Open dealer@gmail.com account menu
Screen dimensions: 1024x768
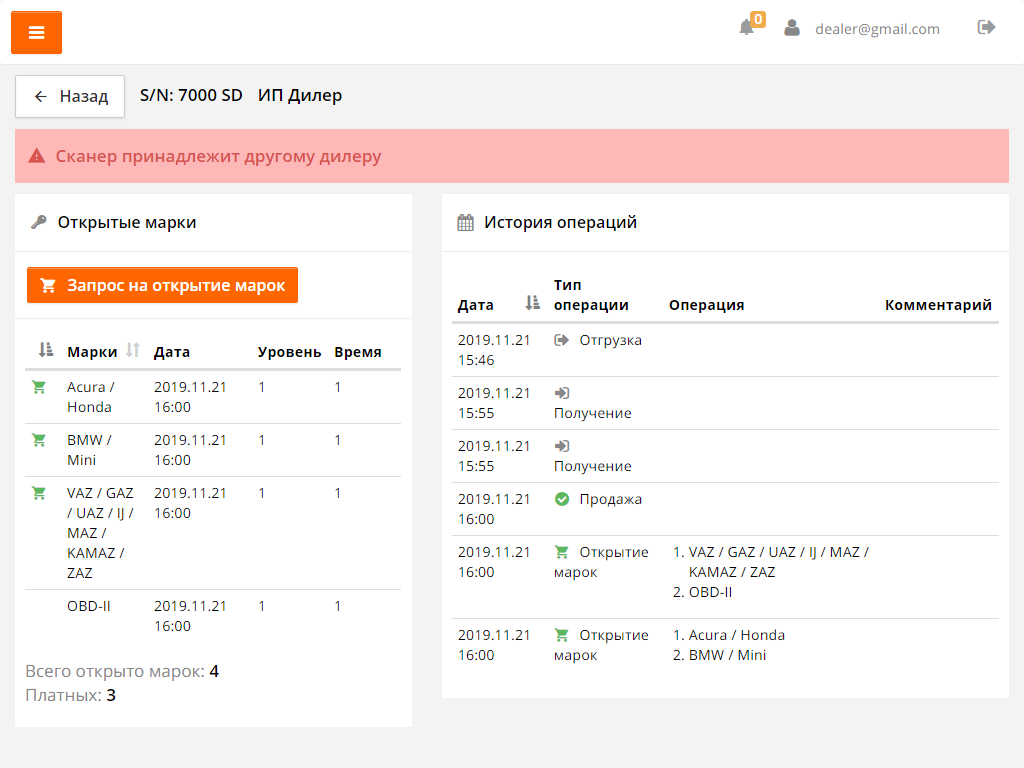[x=877, y=29]
